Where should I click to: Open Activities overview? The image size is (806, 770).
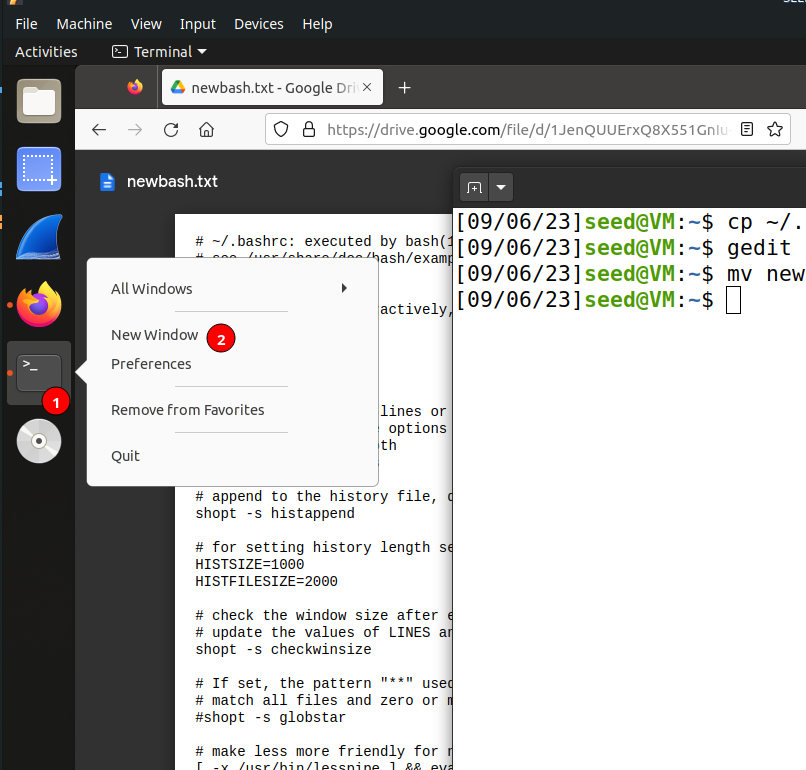click(46, 51)
